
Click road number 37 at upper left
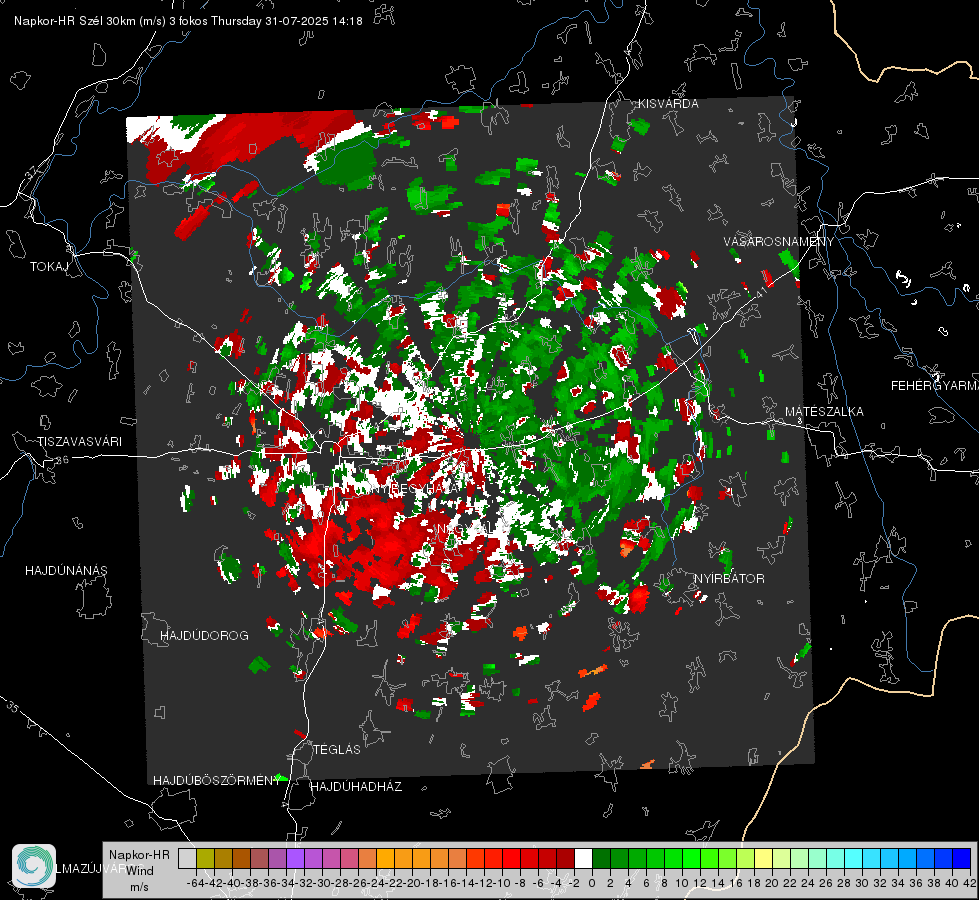click(32, 172)
